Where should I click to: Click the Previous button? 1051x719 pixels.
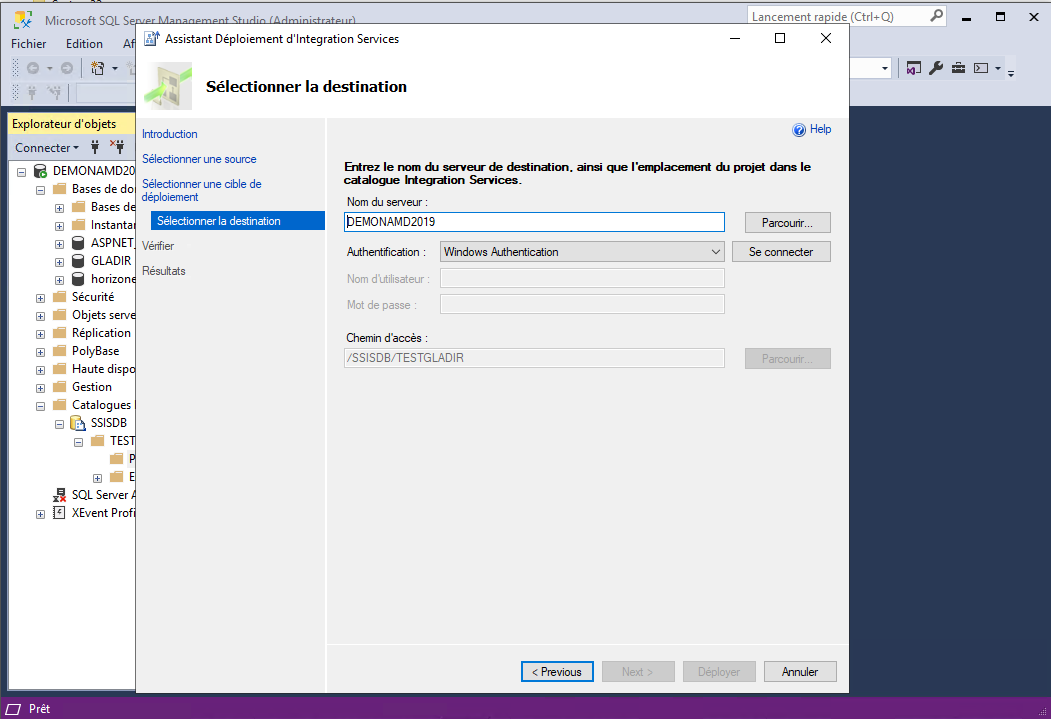pos(557,672)
